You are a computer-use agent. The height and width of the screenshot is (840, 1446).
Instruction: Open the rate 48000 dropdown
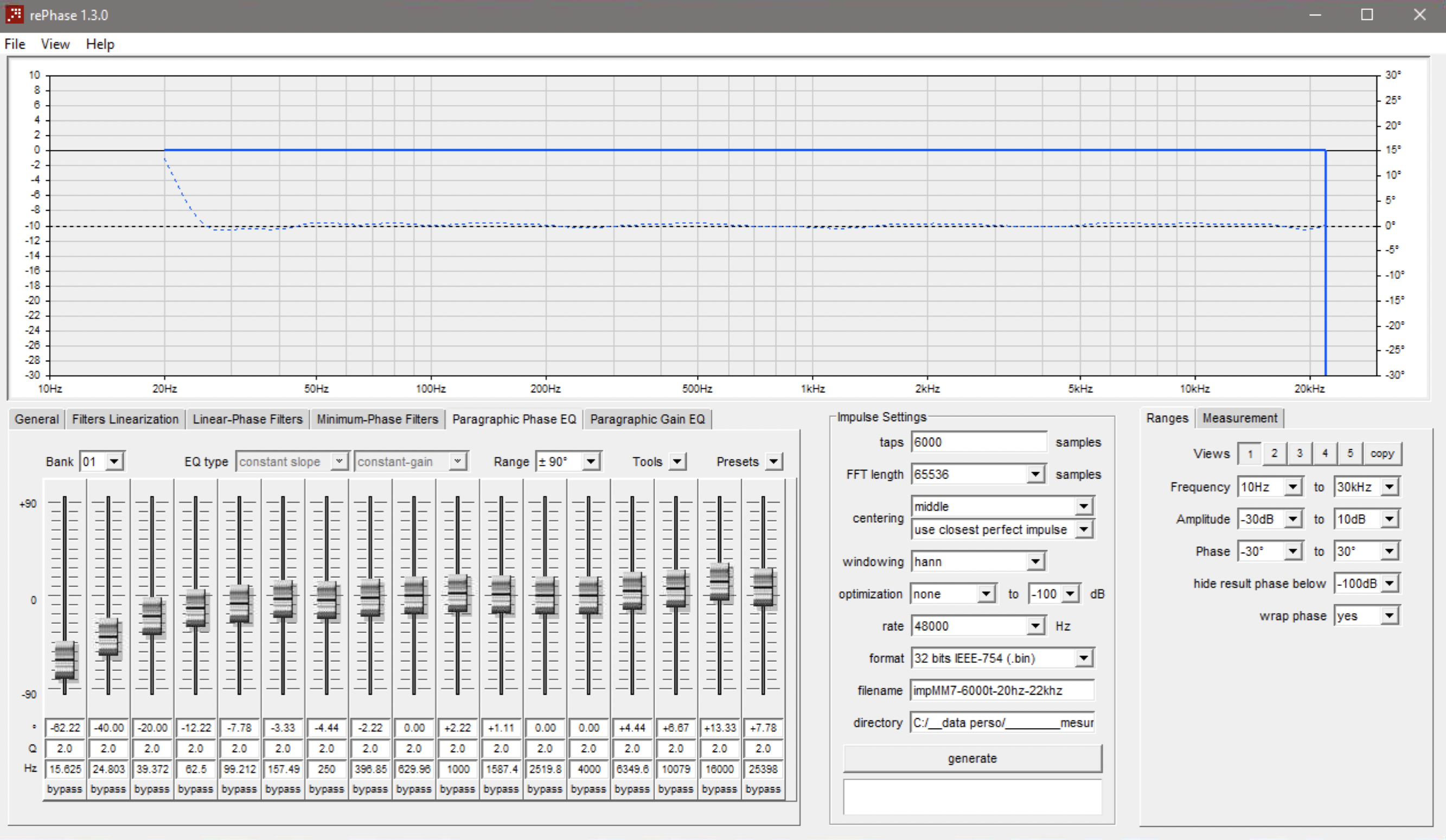pos(1035,625)
